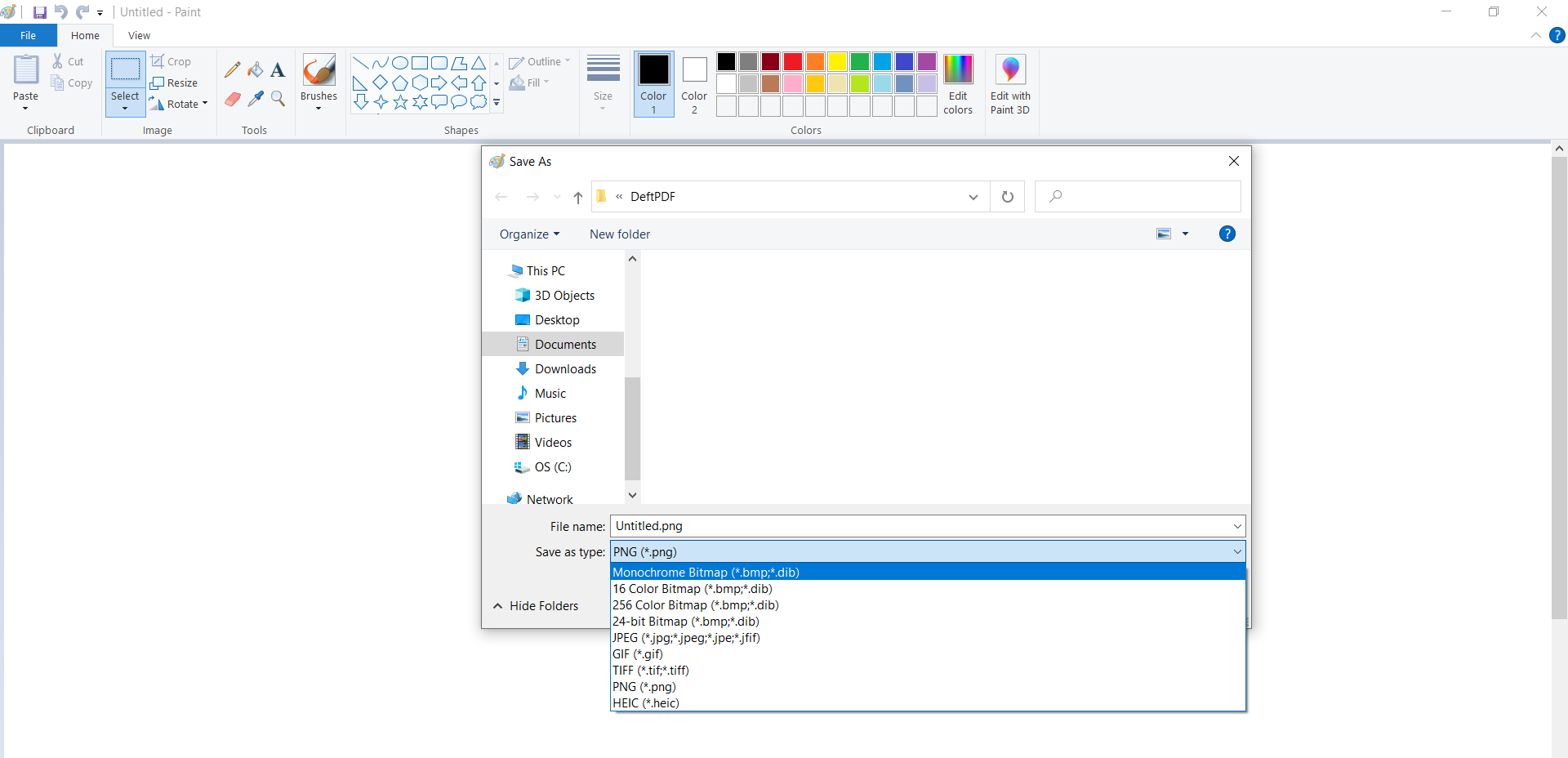Click the Undo arrow in title bar
The image size is (1568, 758).
(60, 12)
